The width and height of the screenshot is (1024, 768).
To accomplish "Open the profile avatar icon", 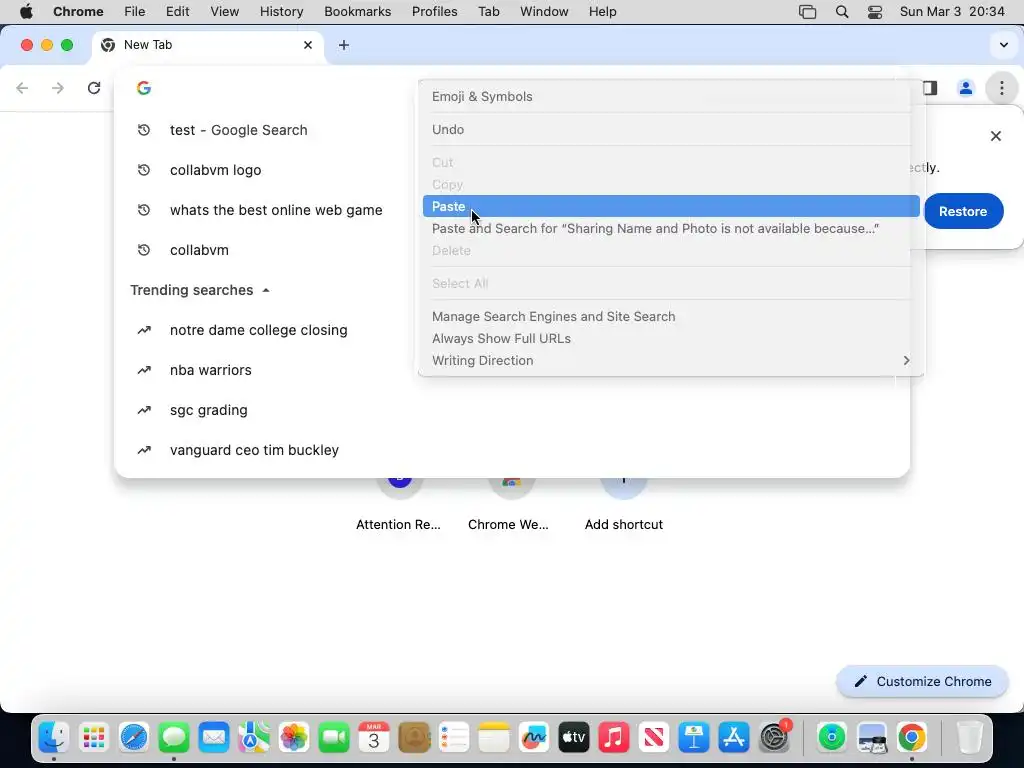I will click(x=965, y=88).
